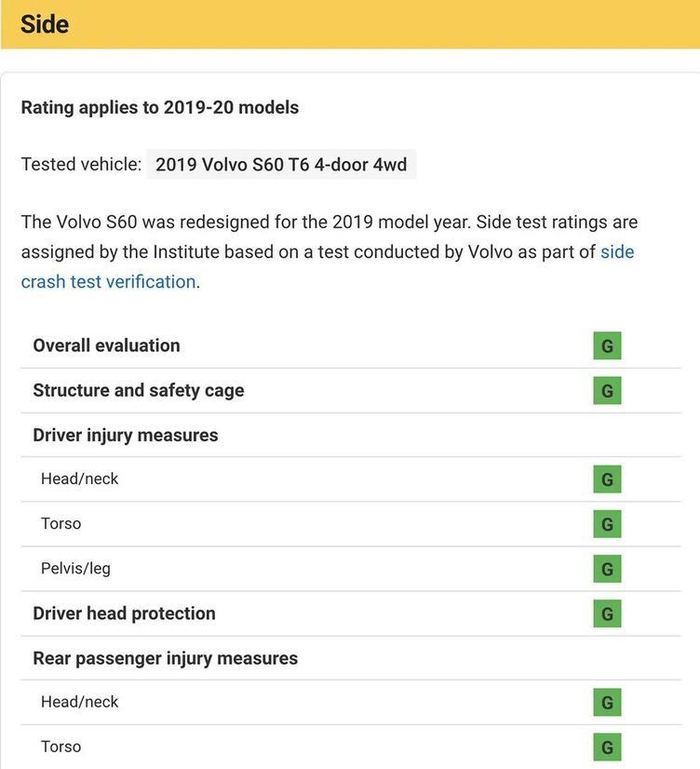Image resolution: width=700 pixels, height=769 pixels.
Task: Click the Rating applies to 2019-20 models heading
Action: (x=160, y=107)
